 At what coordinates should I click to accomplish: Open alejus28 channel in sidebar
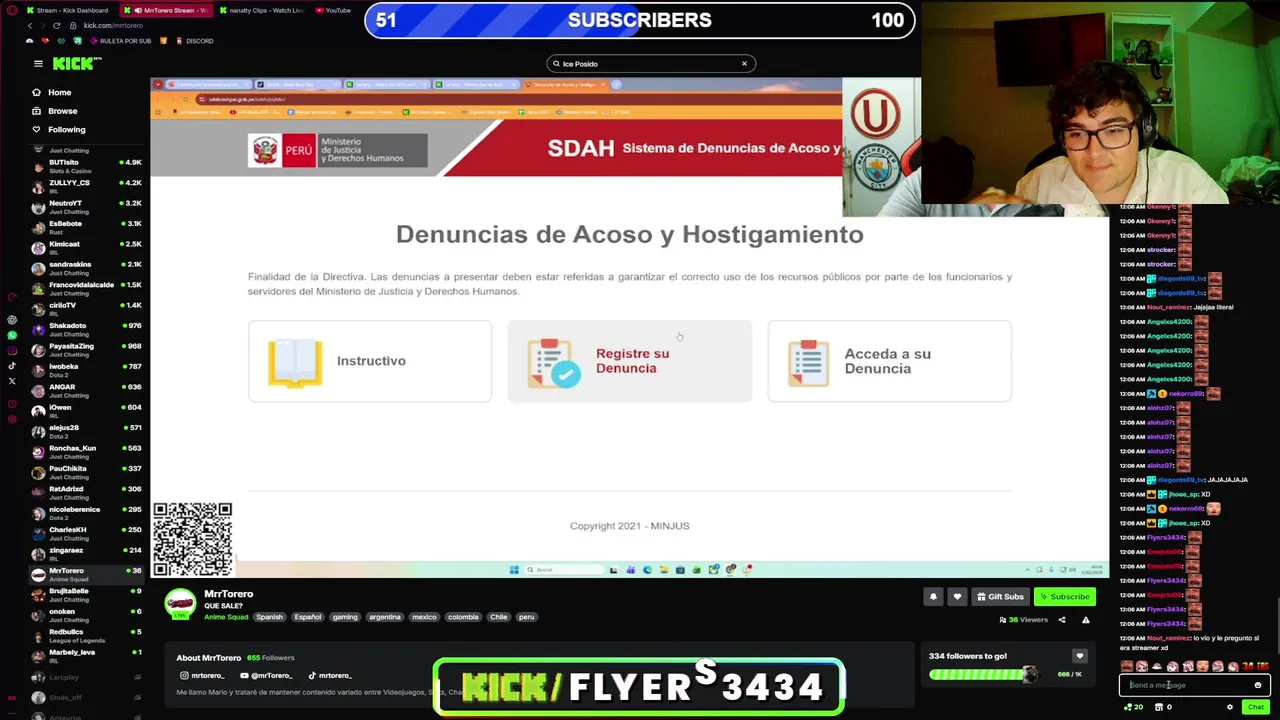point(88,432)
